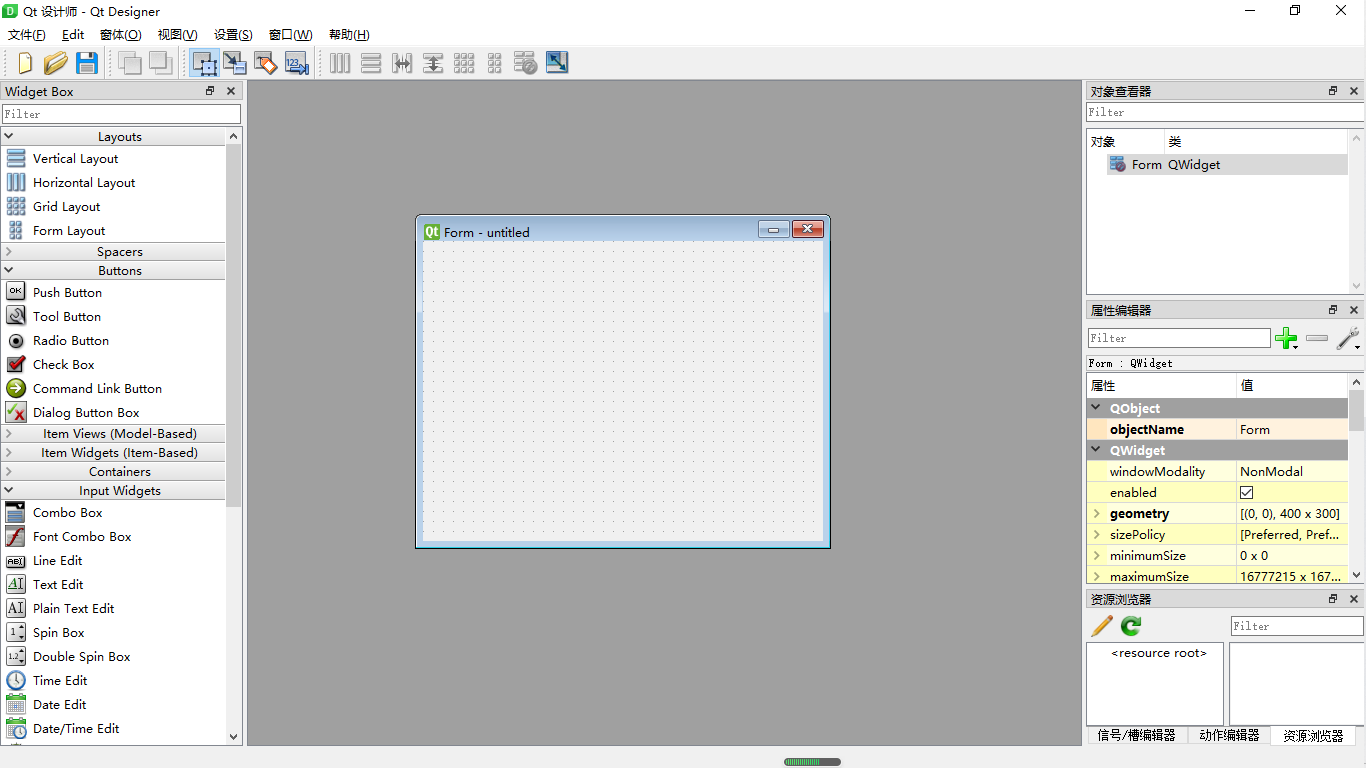The height and width of the screenshot is (768, 1366).
Task: Click Lay Out Horizontally in Splitter icon
Action: tap(402, 63)
